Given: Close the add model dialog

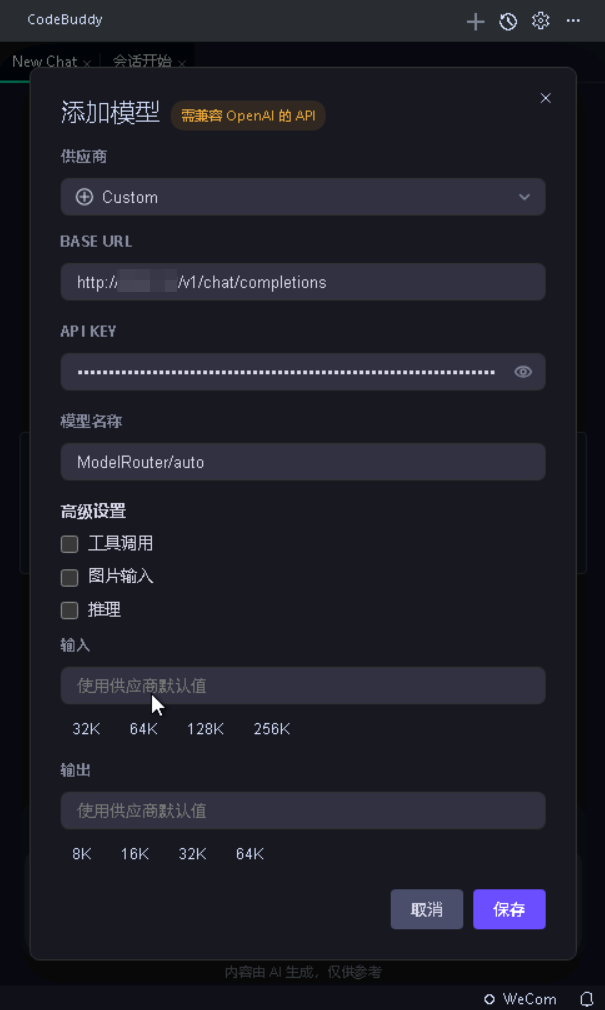Looking at the screenshot, I should click(545, 98).
